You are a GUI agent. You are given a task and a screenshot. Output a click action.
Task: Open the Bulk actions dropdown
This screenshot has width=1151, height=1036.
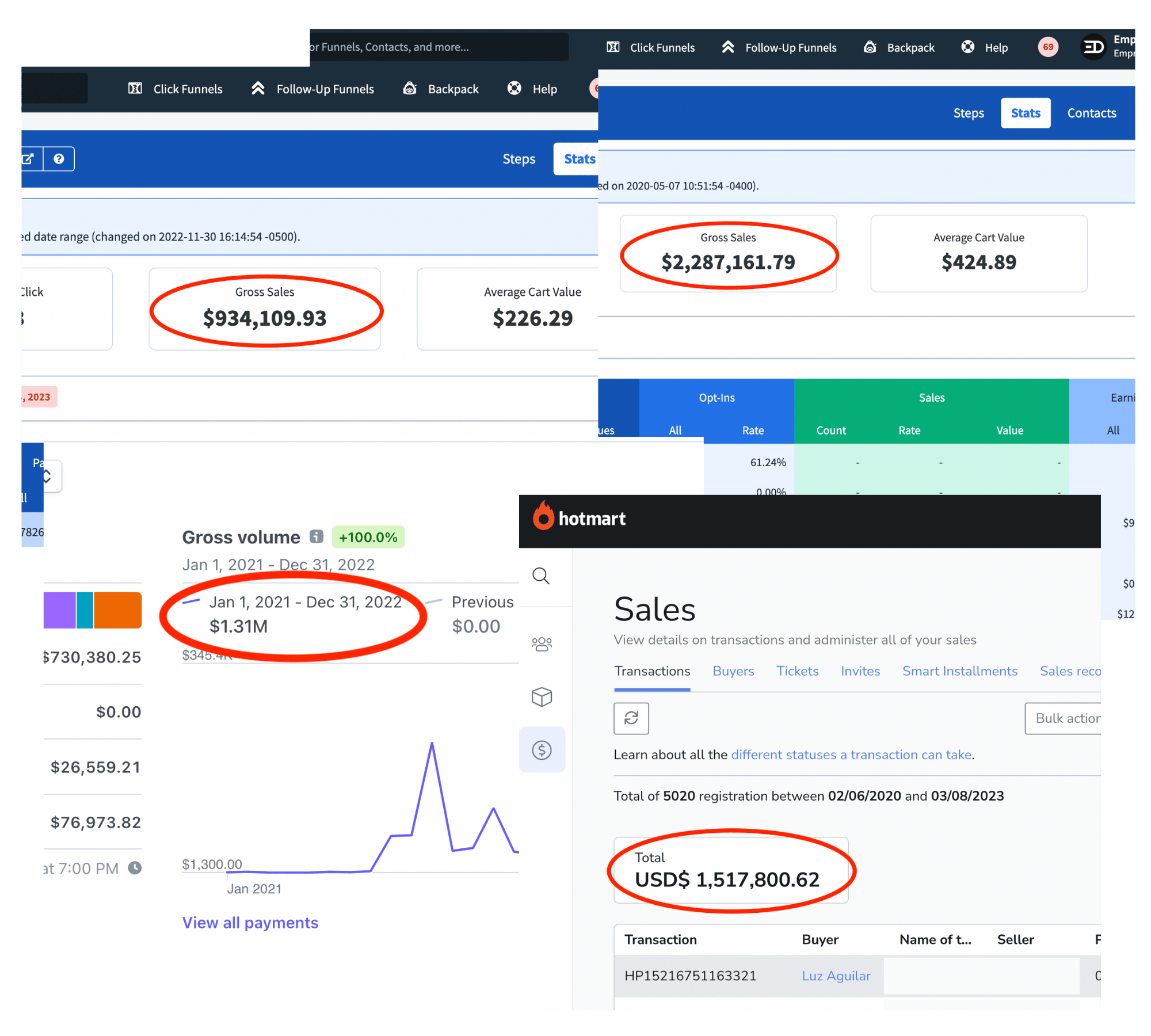click(1065, 718)
